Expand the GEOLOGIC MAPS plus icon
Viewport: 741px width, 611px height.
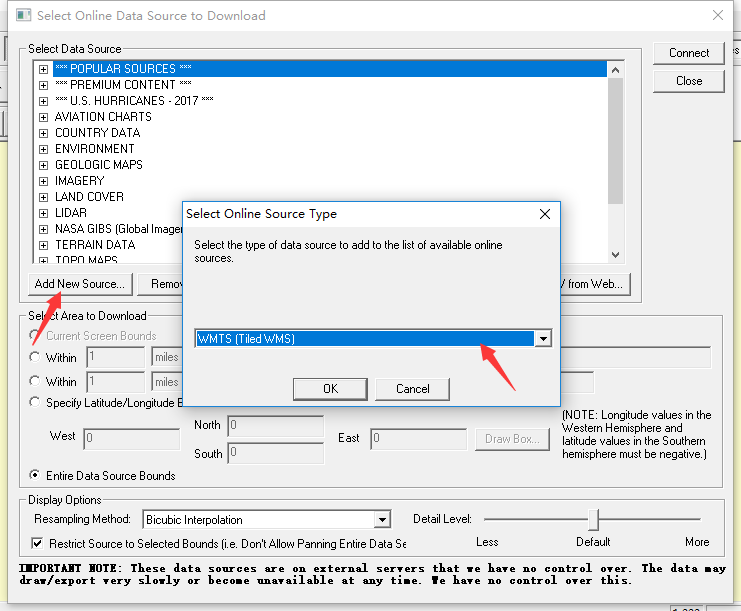tap(43, 165)
